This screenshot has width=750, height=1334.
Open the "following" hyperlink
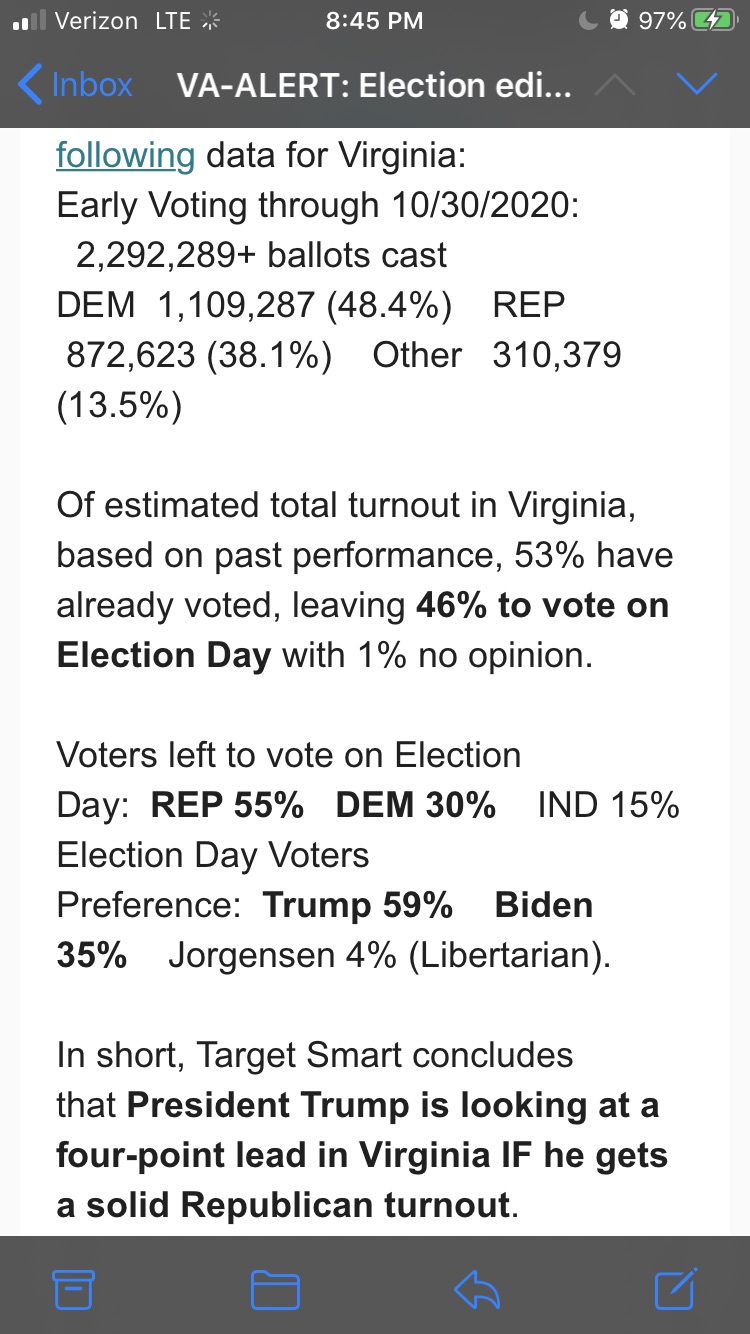tap(125, 156)
